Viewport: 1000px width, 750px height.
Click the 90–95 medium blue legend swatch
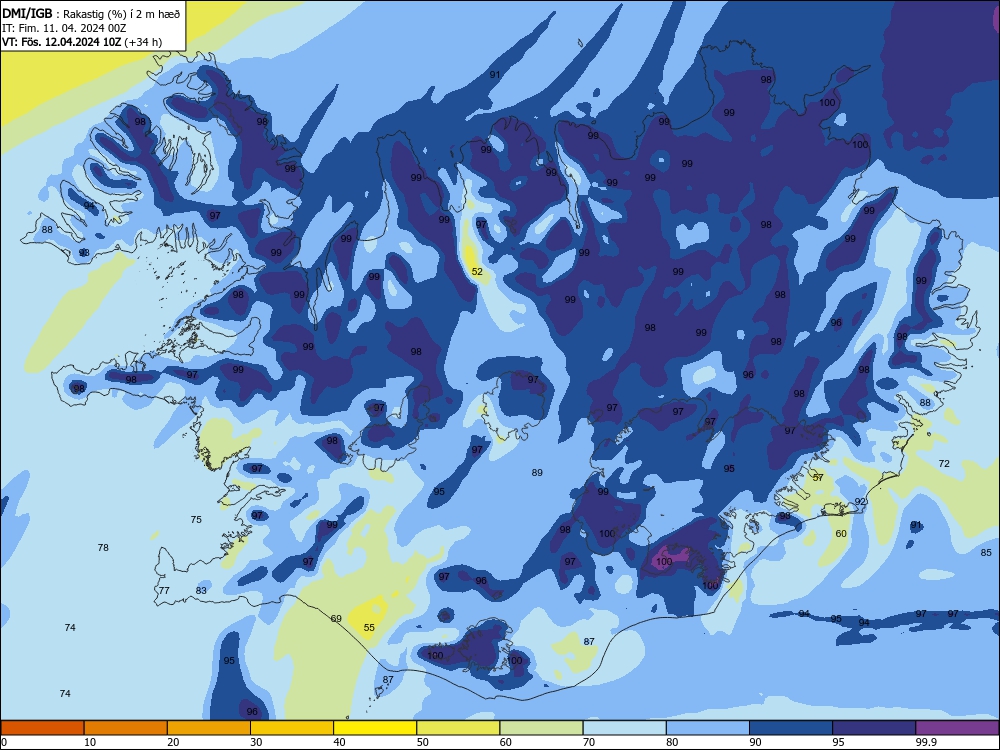pyautogui.click(x=791, y=728)
